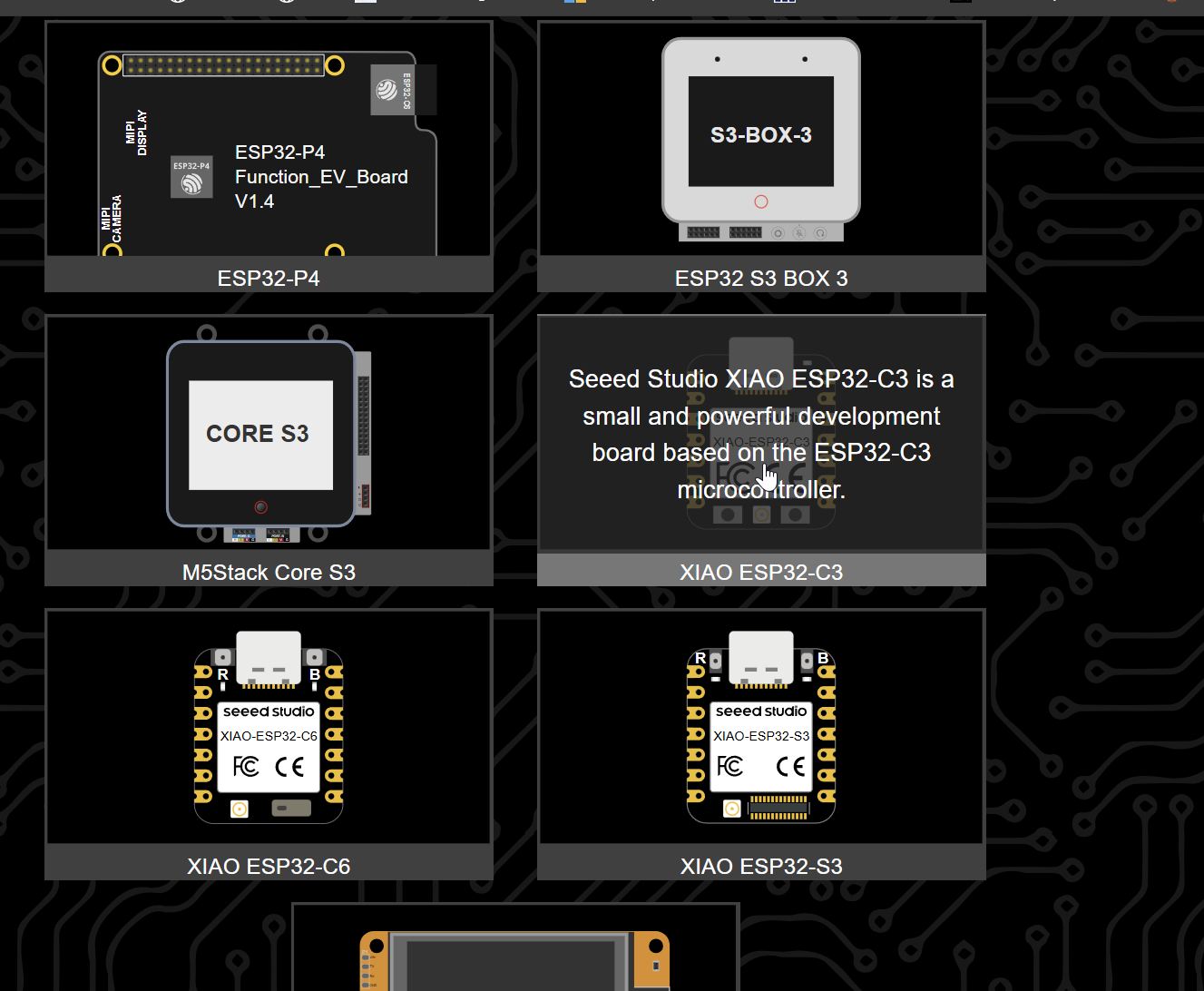Click the seeed studio logo on XIAO ESP32-C6

269,711
